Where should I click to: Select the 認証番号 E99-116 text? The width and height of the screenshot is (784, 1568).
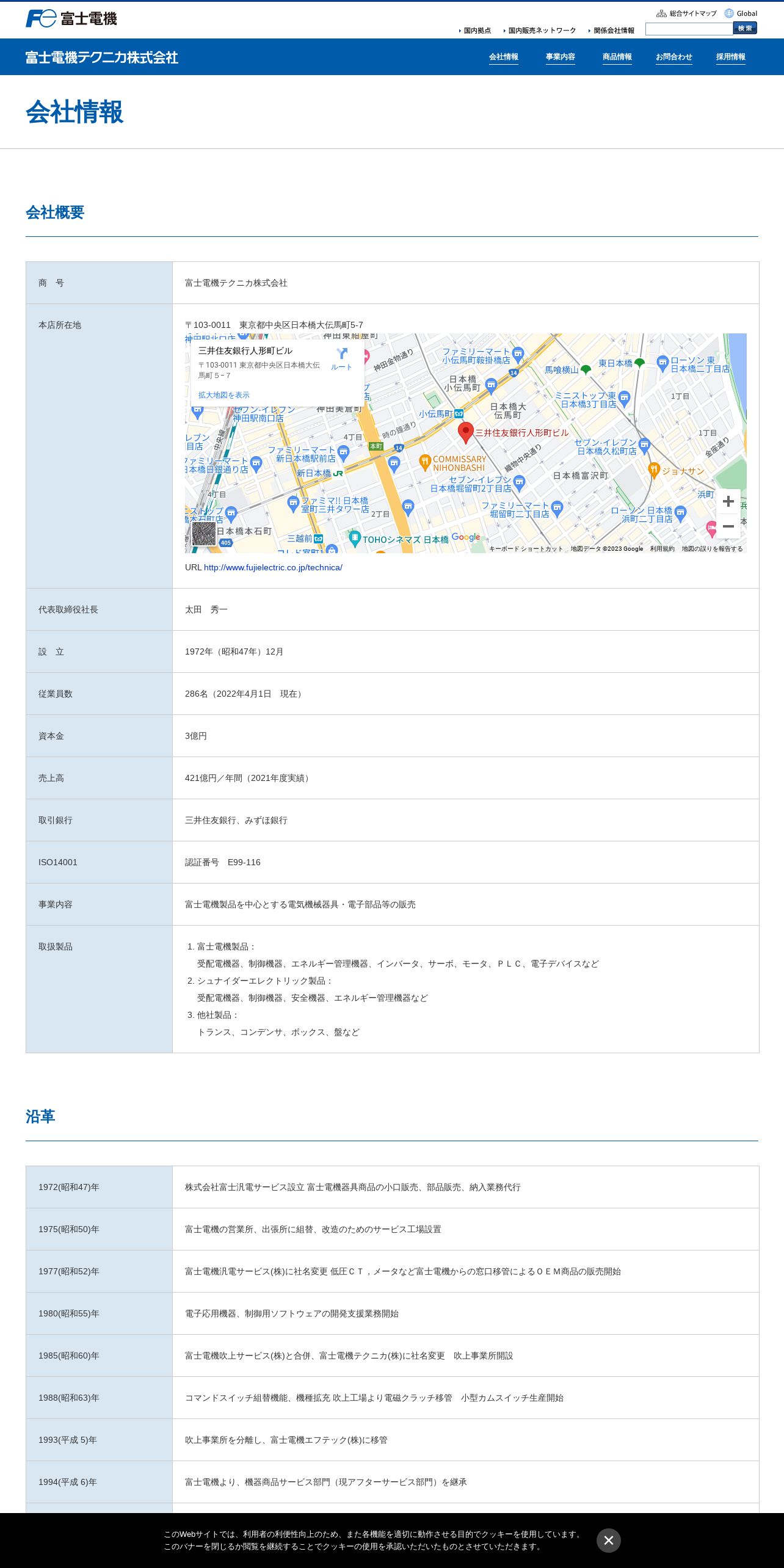click(223, 863)
